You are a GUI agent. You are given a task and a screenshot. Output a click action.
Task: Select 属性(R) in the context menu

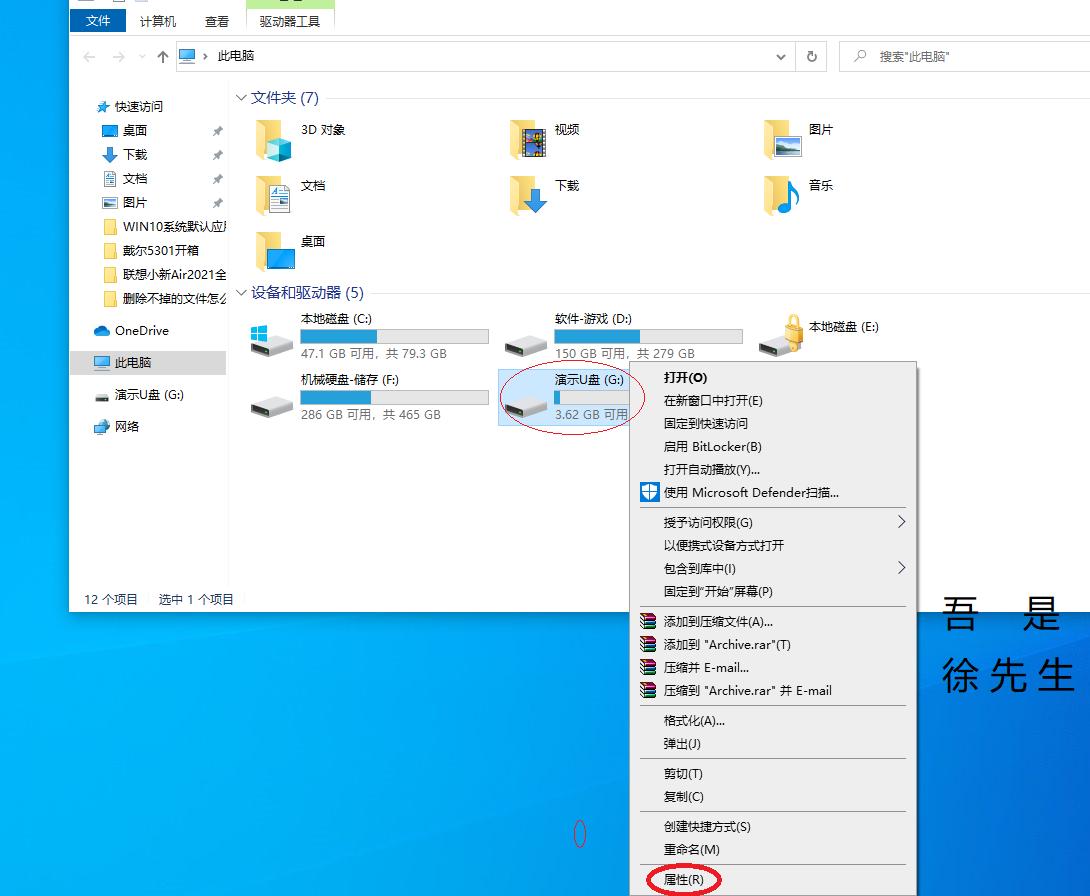click(684, 878)
